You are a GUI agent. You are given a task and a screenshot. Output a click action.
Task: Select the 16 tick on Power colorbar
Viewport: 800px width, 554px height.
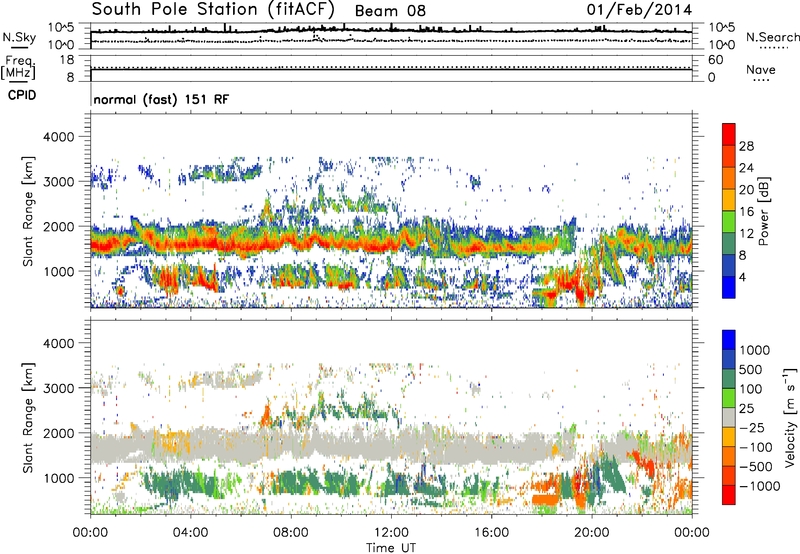click(x=746, y=212)
